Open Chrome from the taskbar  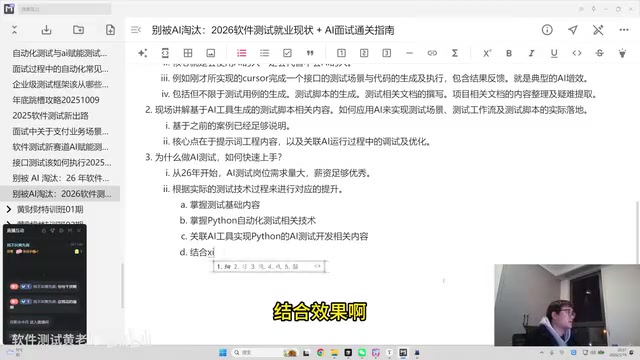pyautogui.click(x=320, y=353)
